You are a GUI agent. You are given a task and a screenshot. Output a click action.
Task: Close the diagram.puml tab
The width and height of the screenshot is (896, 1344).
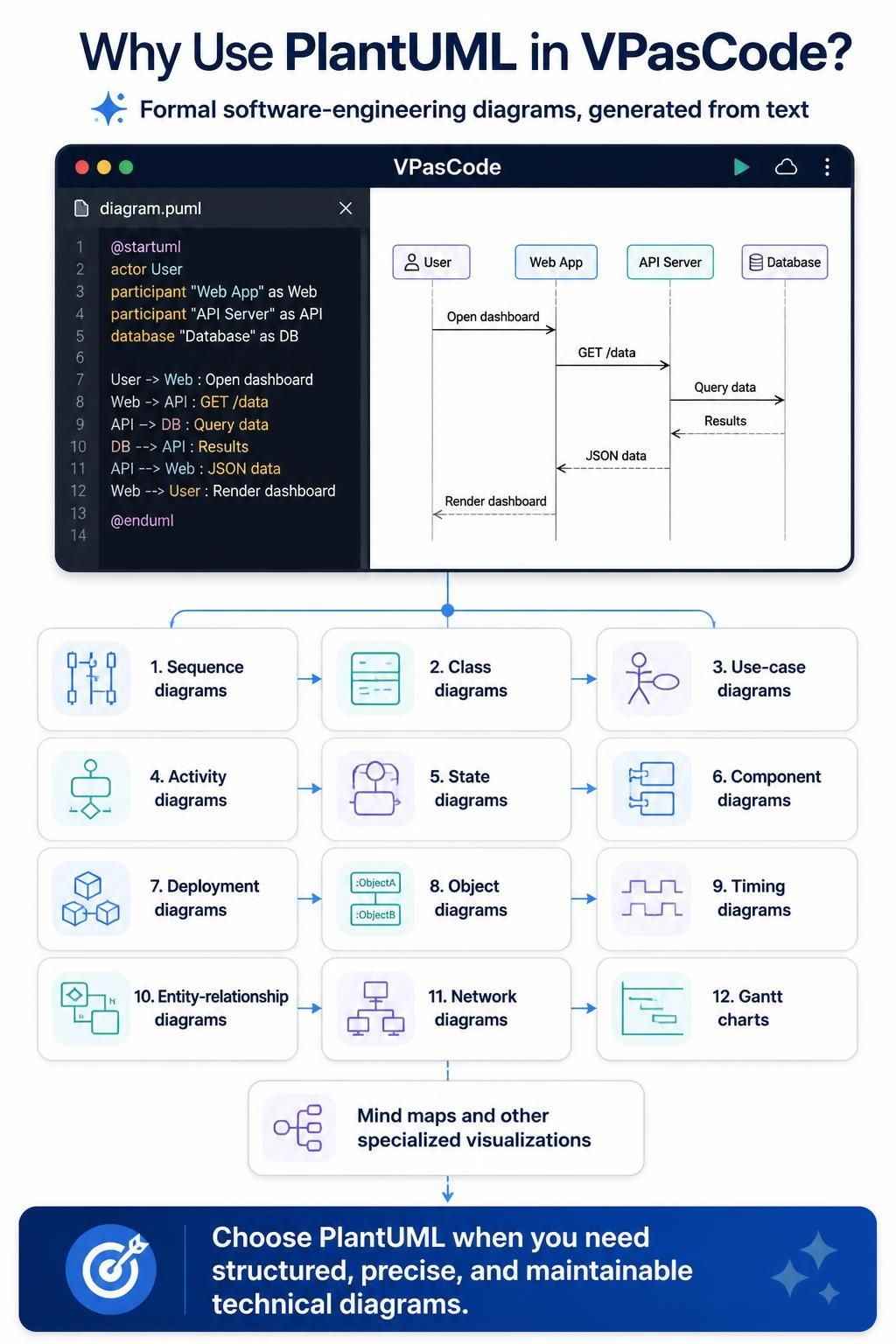[346, 208]
